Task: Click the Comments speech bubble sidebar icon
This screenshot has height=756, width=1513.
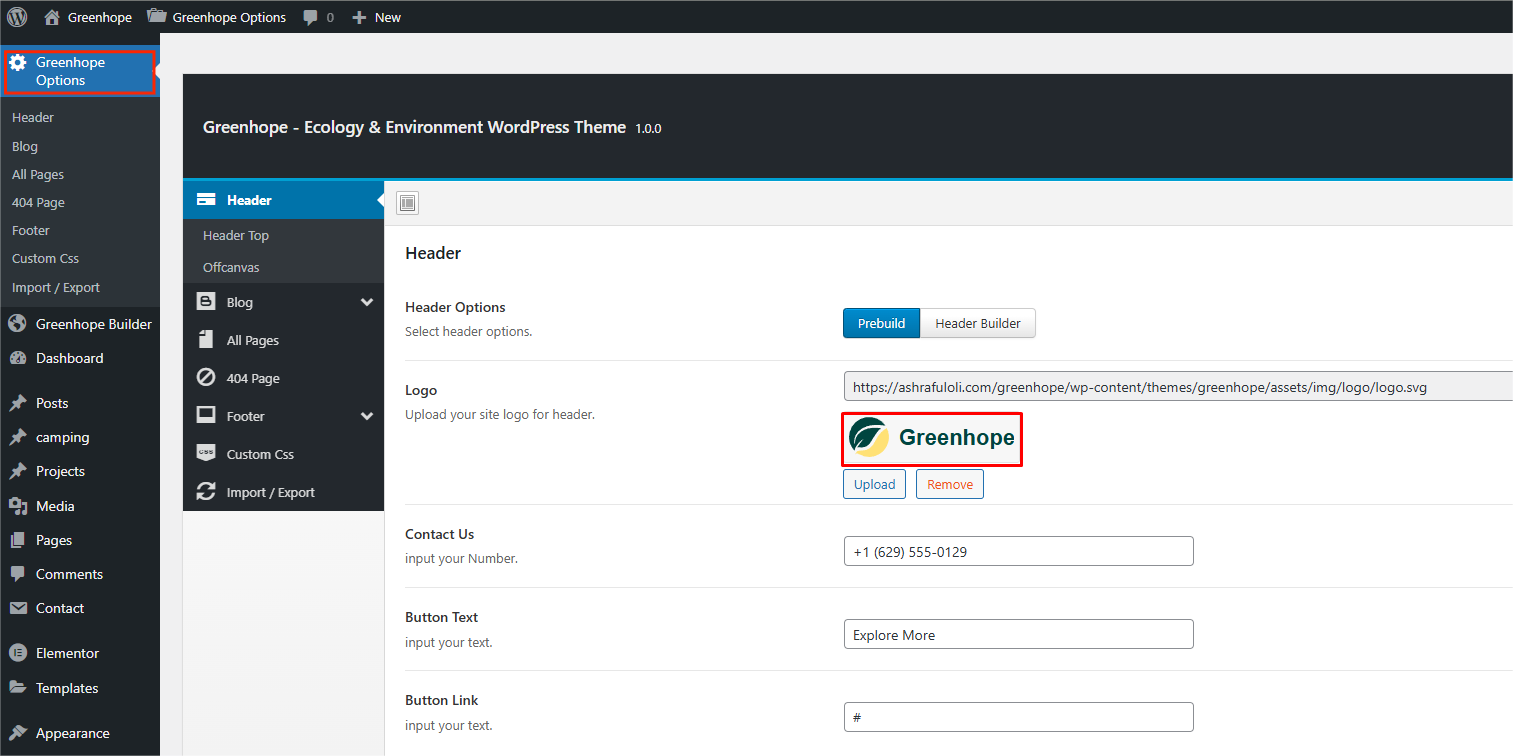Action: pos(18,574)
